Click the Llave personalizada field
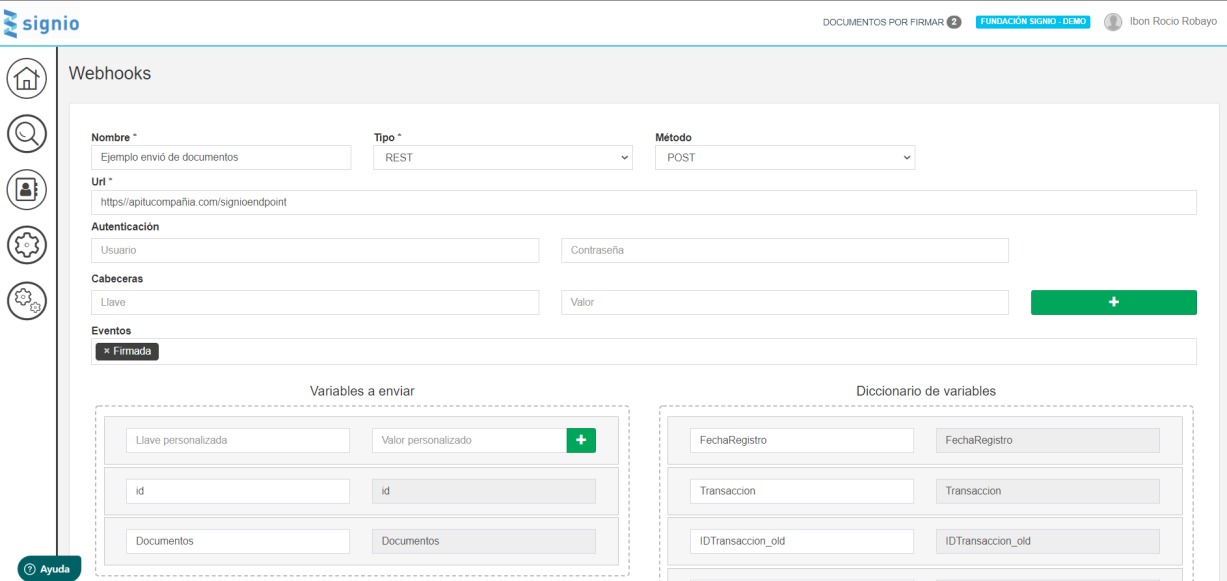The height and width of the screenshot is (581, 1227). coord(238,440)
